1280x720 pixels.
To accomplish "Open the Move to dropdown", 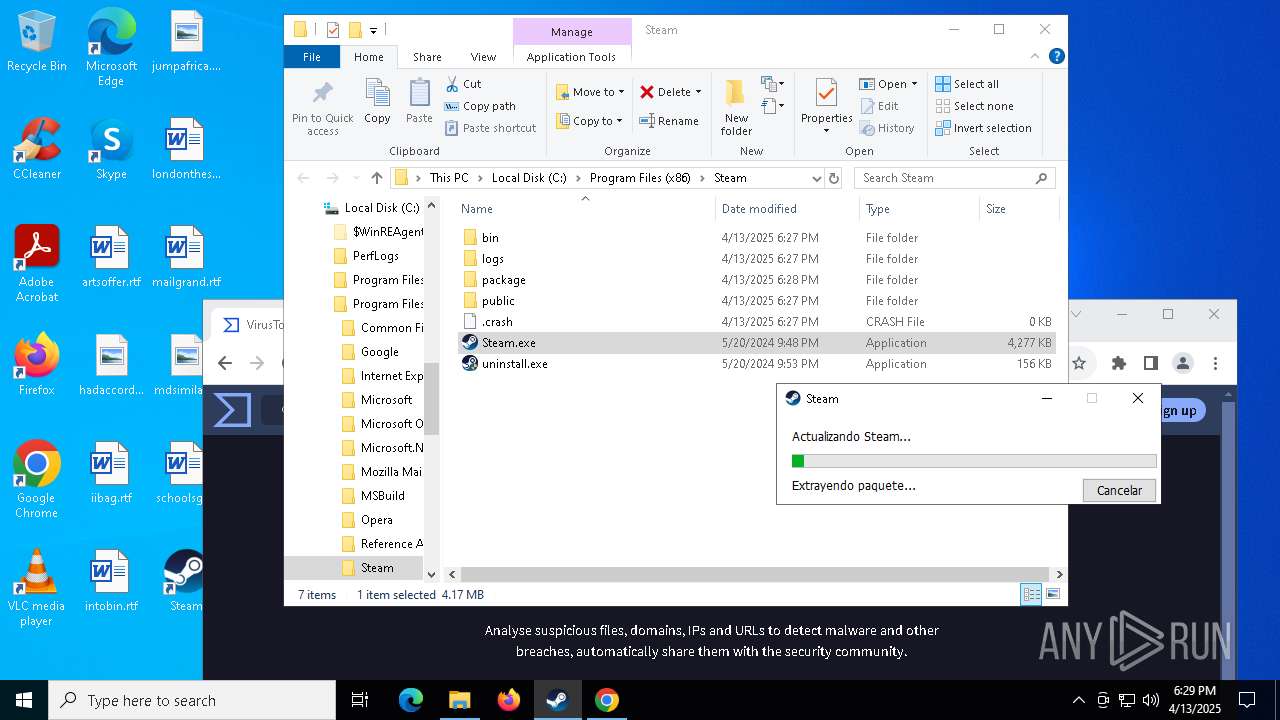I will 590,91.
